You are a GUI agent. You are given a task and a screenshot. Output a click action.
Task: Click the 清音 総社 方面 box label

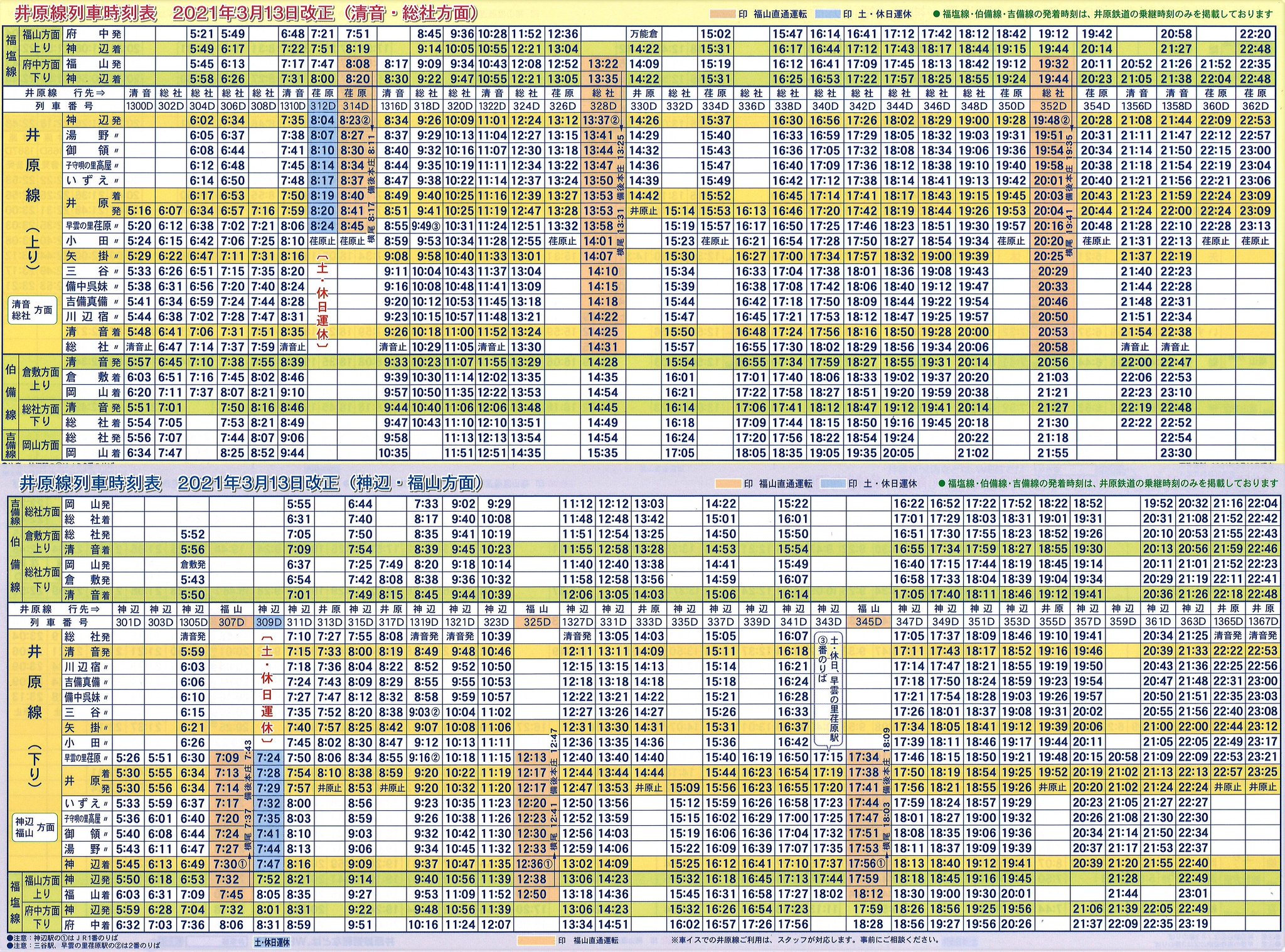tap(33, 310)
